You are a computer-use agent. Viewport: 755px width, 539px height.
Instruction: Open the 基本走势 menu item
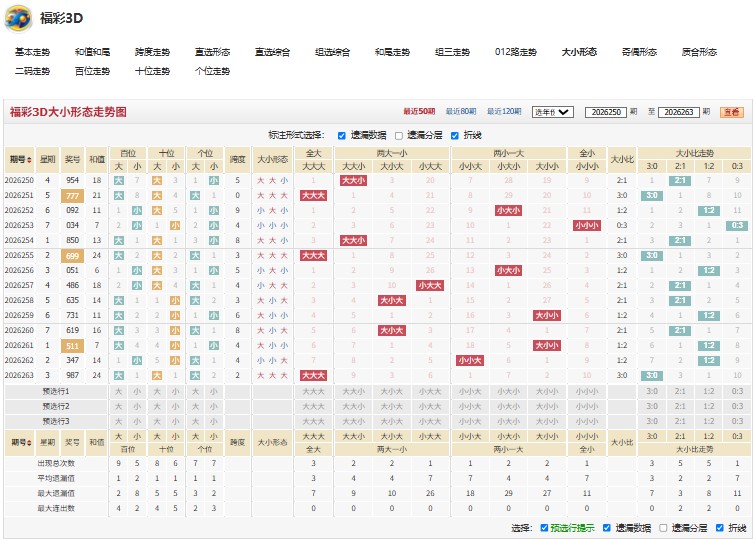[32, 52]
